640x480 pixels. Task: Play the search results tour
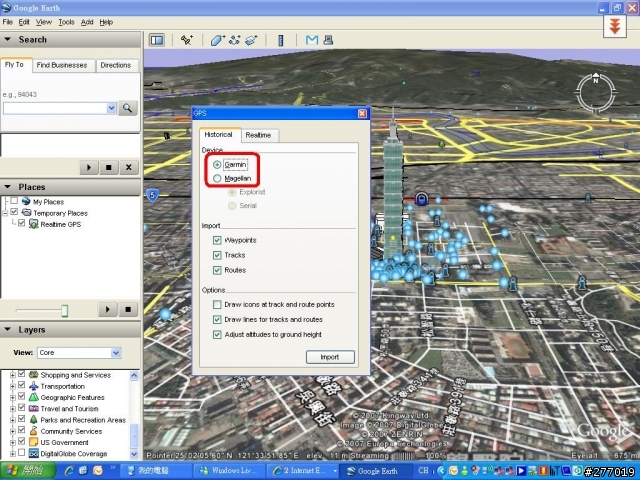89,167
